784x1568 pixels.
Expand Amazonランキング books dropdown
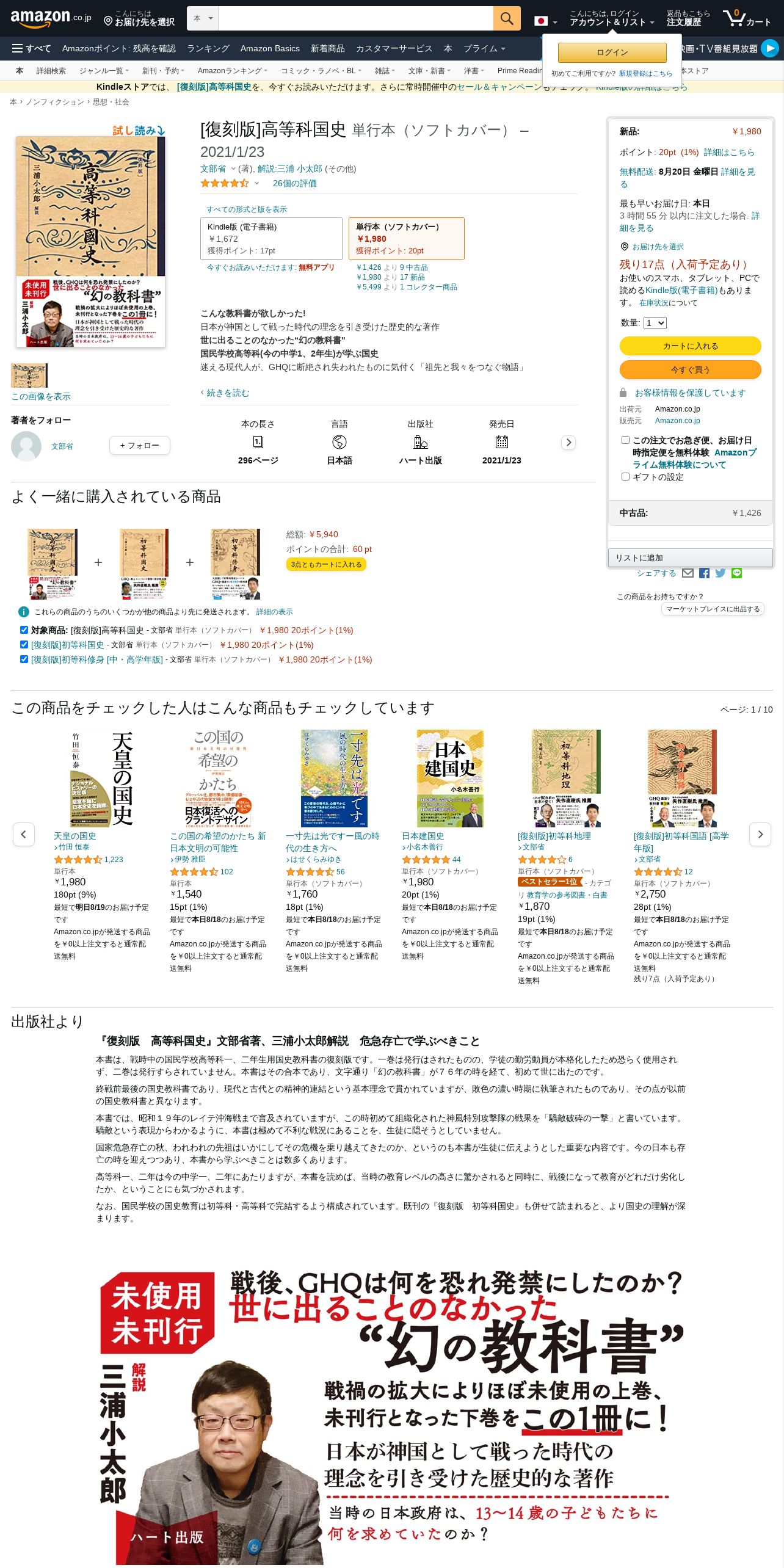point(233,71)
